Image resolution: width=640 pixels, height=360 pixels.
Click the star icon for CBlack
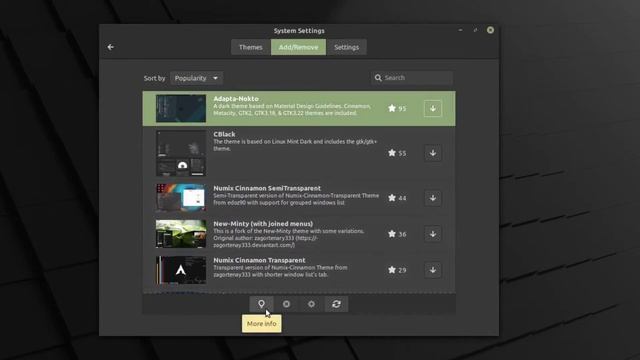pos(392,153)
